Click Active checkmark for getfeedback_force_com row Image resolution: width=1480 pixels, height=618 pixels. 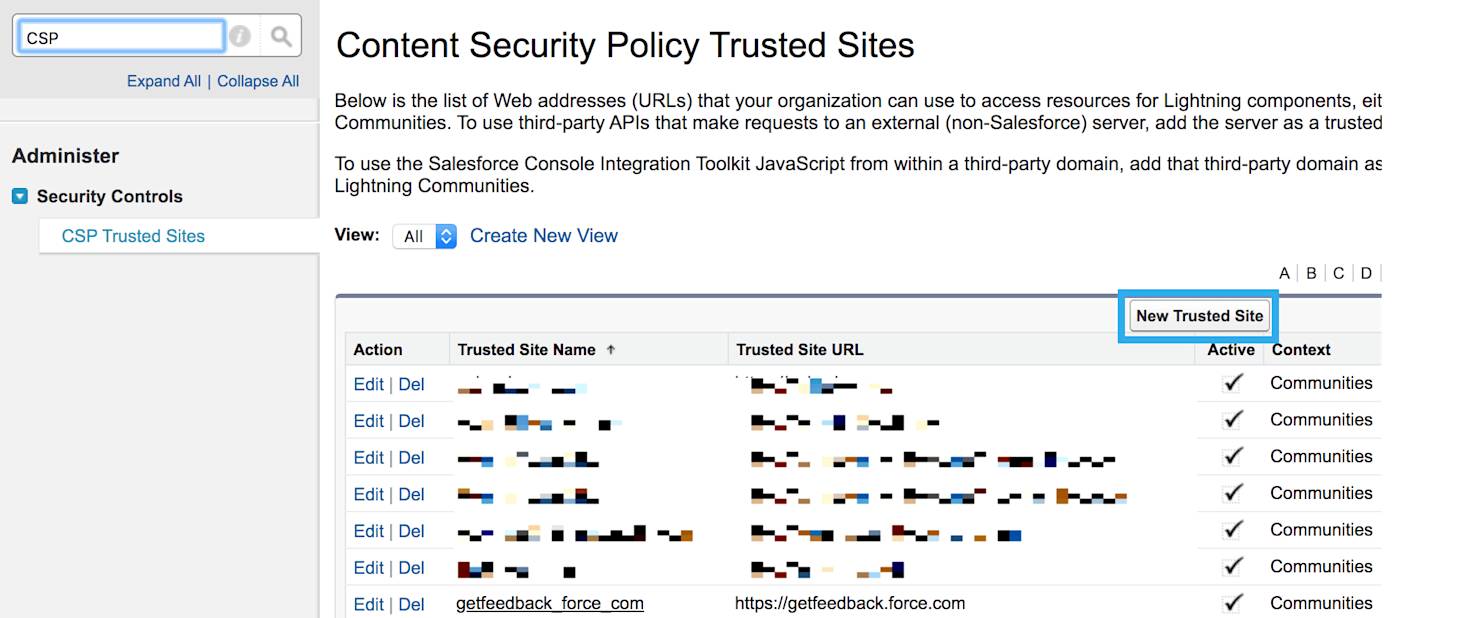point(1233,603)
